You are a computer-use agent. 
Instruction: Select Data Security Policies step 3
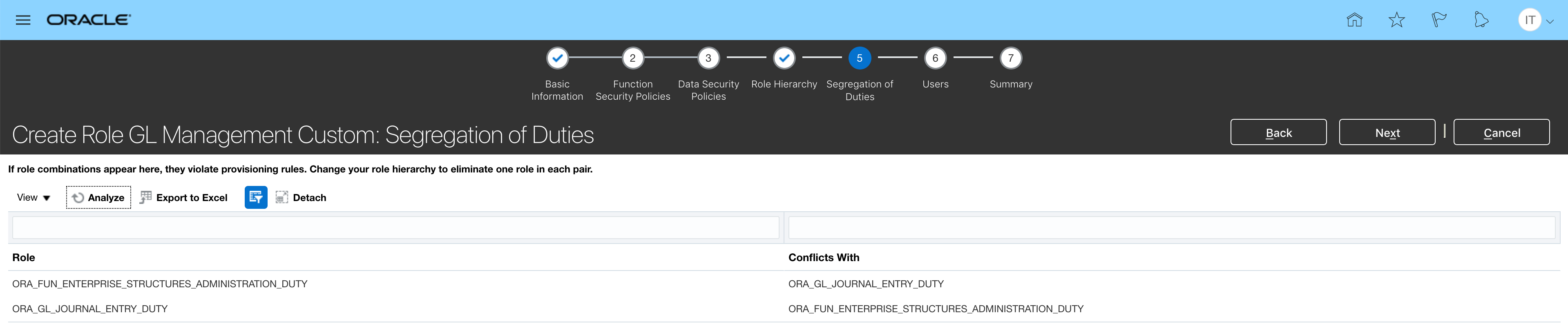708,58
